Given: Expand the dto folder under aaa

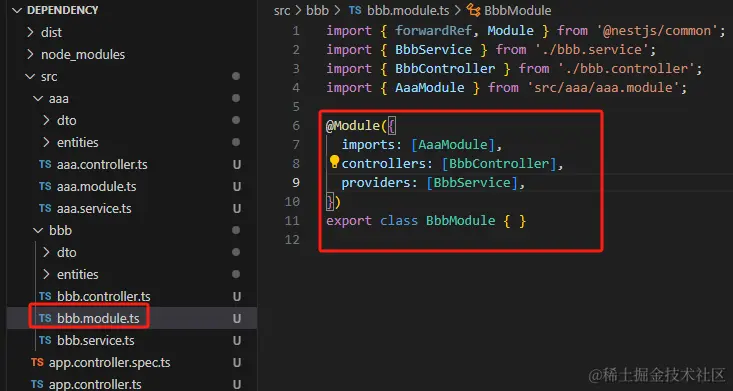Looking at the screenshot, I should (46, 120).
